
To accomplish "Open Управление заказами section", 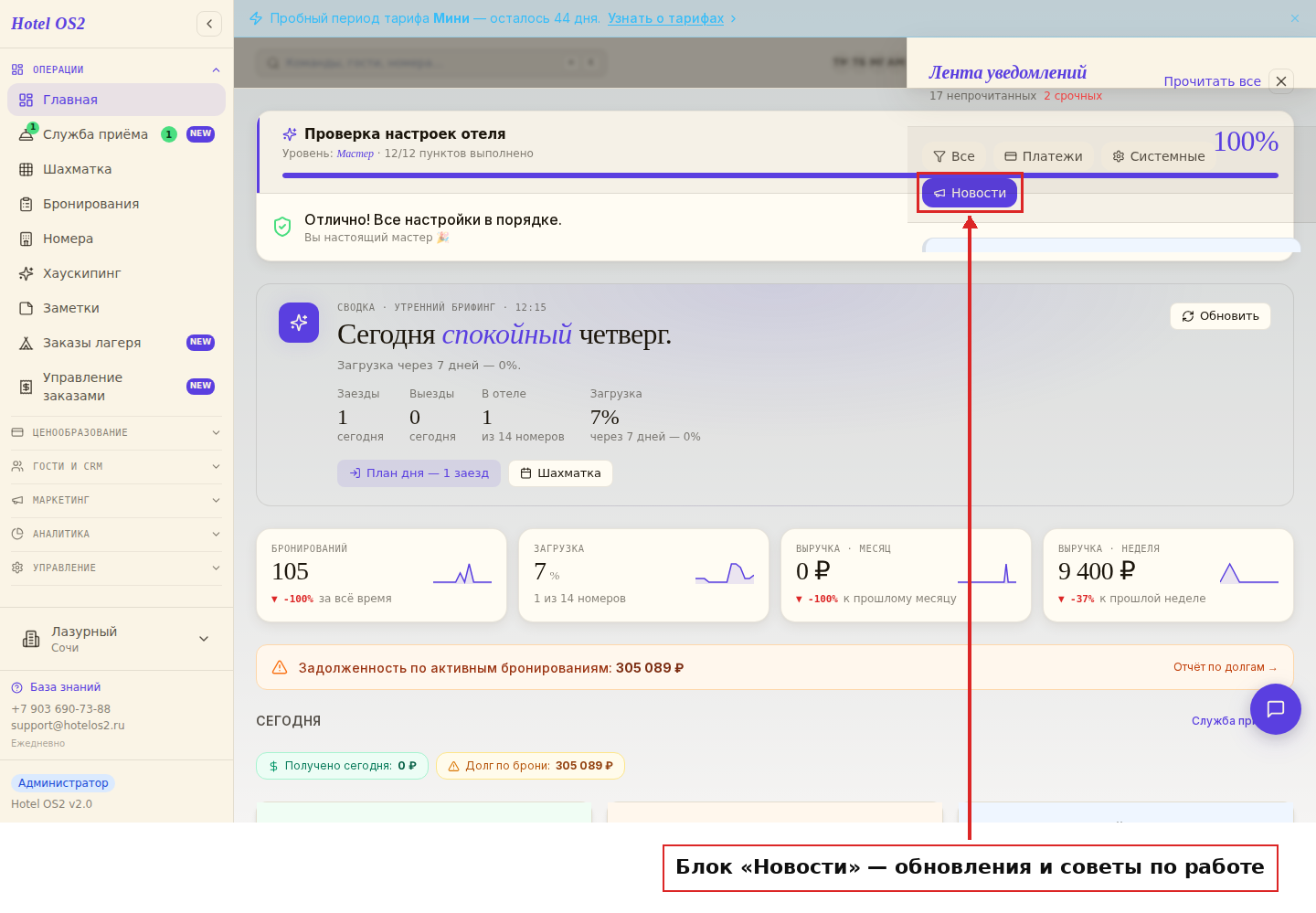I will tap(116, 387).
